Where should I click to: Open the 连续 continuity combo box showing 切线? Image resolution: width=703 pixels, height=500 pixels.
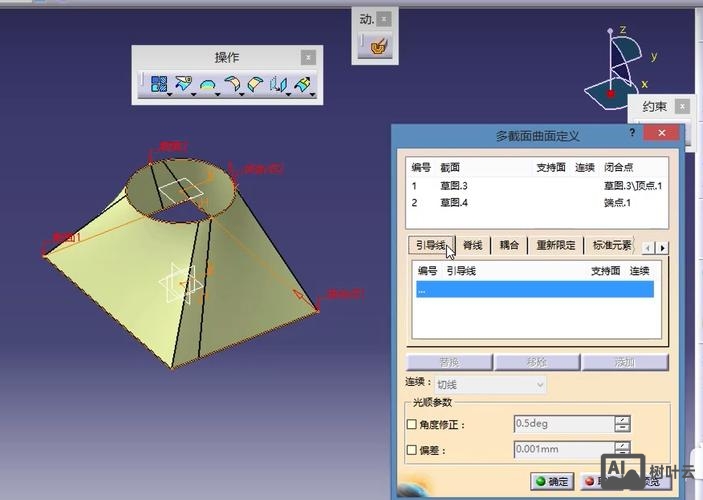point(490,384)
